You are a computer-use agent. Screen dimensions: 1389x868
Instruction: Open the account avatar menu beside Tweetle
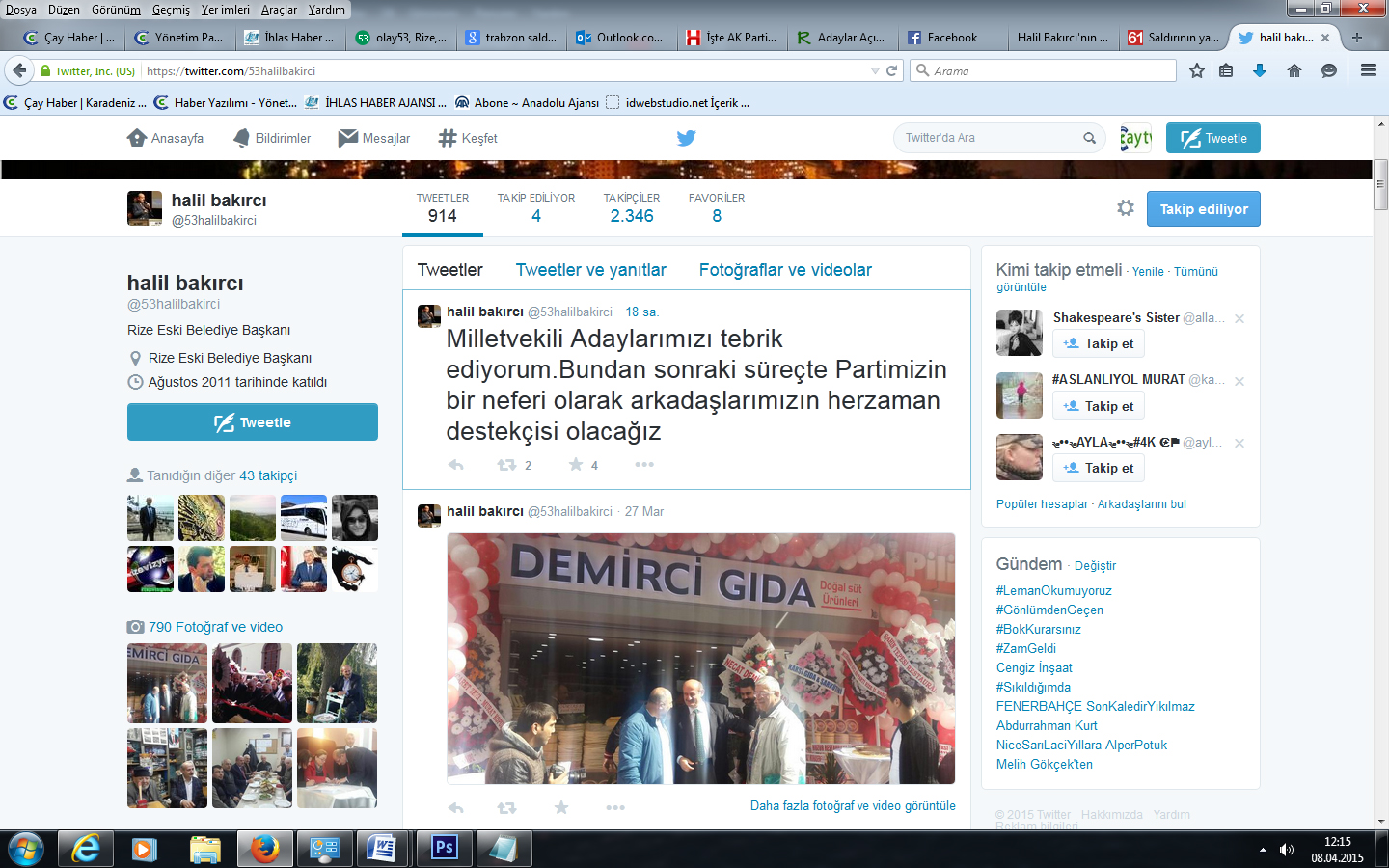(x=1135, y=138)
